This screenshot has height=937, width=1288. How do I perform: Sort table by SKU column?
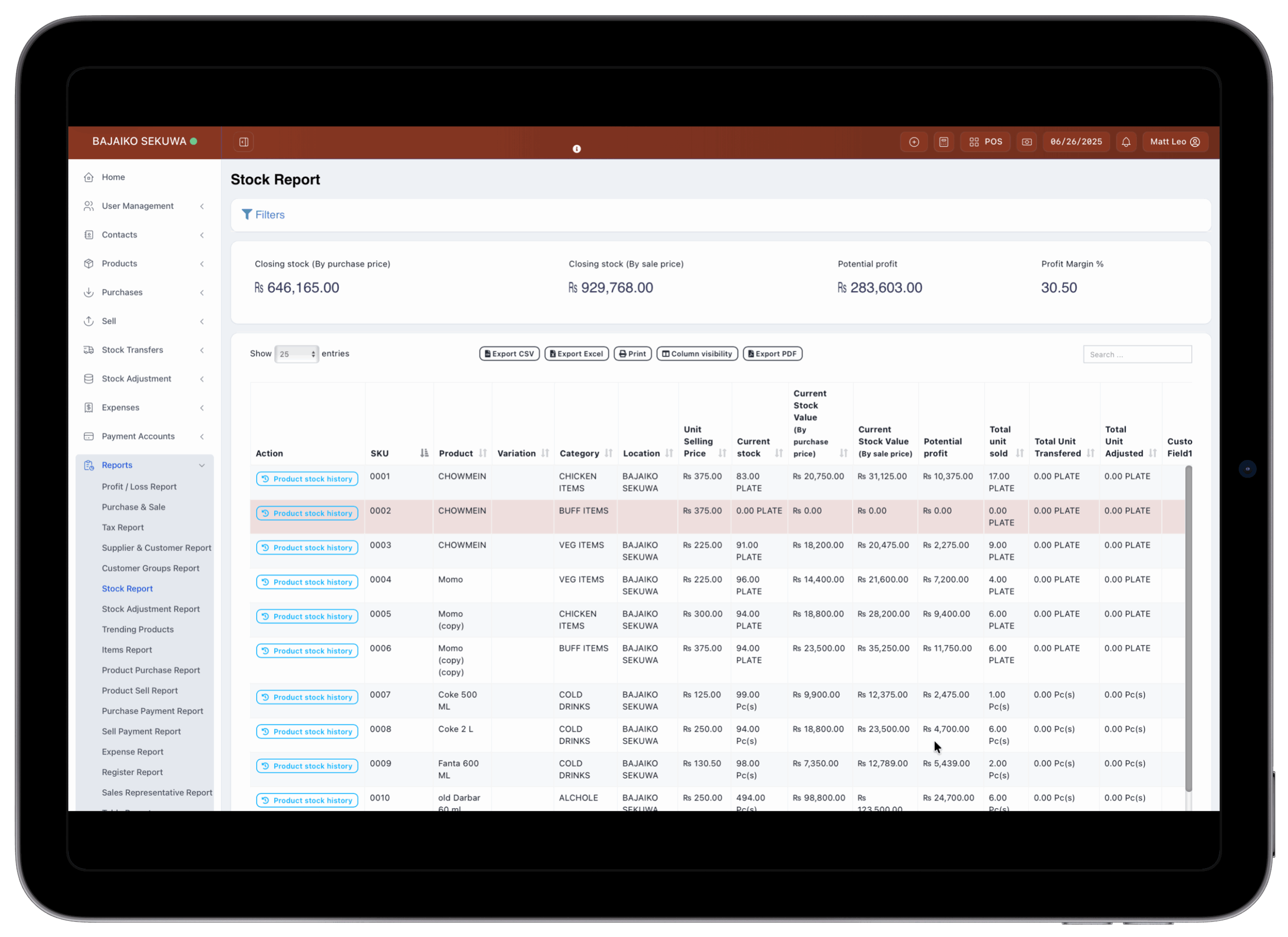(424, 453)
